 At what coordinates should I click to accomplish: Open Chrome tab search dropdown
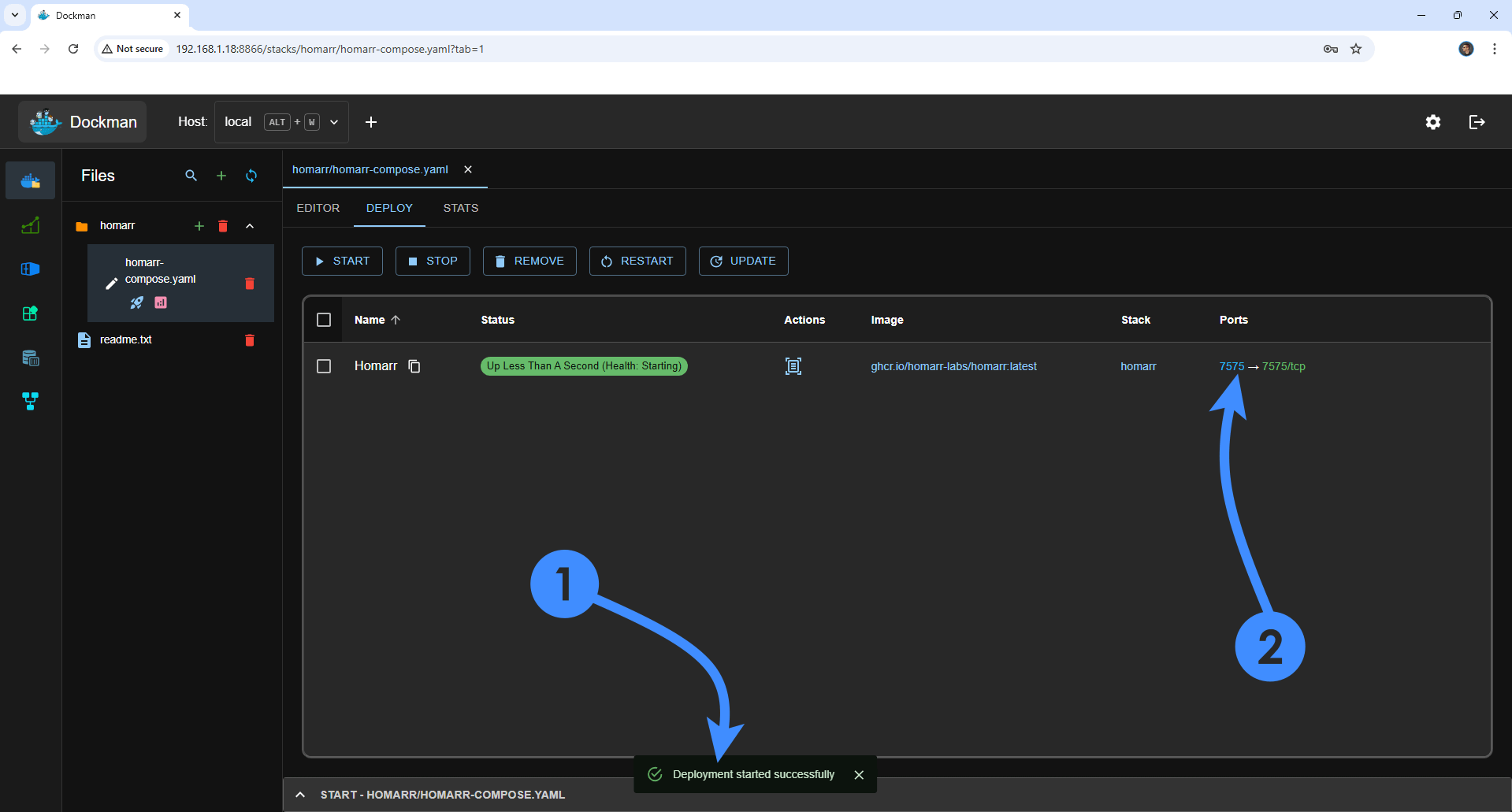pos(15,15)
